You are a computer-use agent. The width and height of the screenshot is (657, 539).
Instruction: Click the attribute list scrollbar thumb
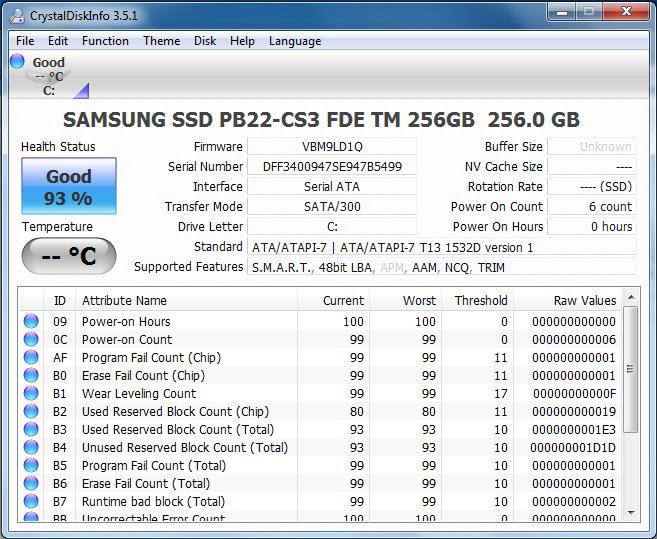tap(631, 369)
